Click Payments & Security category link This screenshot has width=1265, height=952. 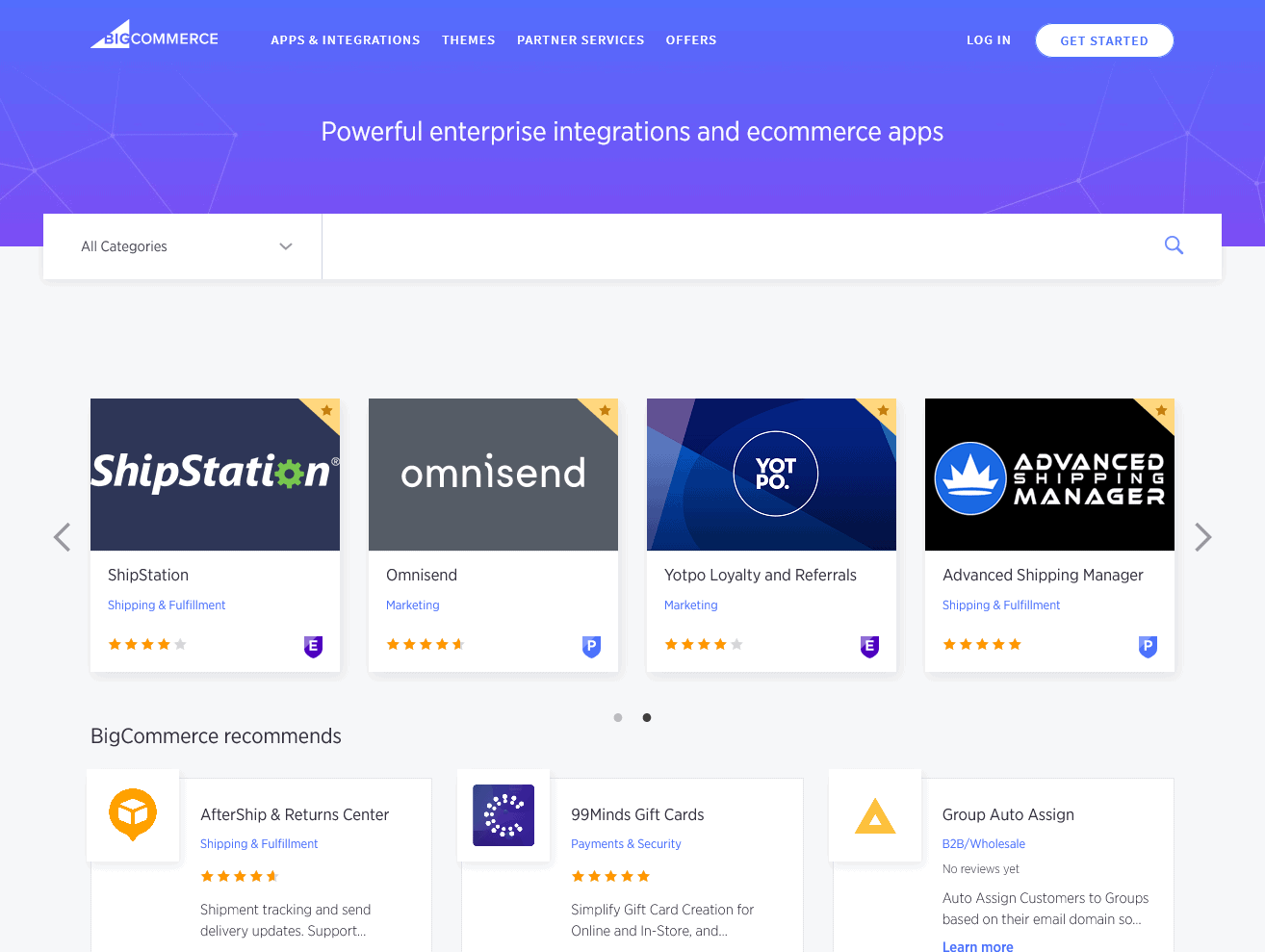click(626, 844)
